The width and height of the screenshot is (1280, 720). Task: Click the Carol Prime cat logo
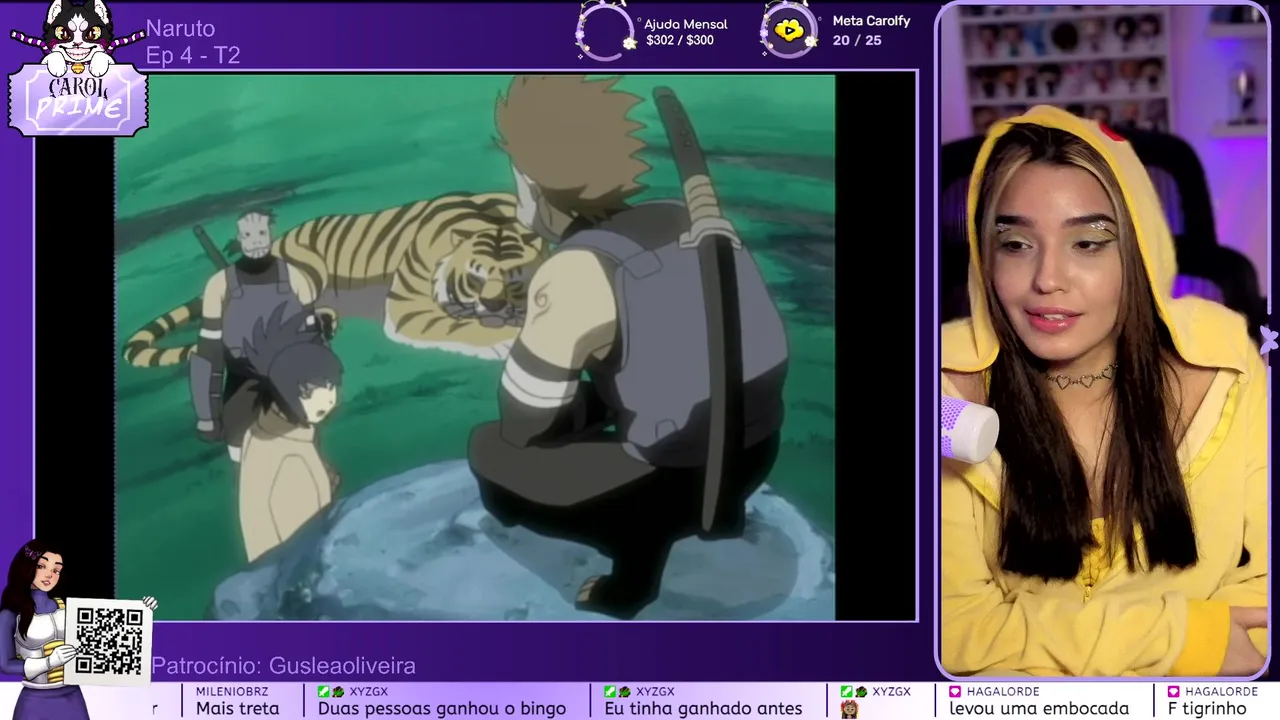tap(78, 68)
